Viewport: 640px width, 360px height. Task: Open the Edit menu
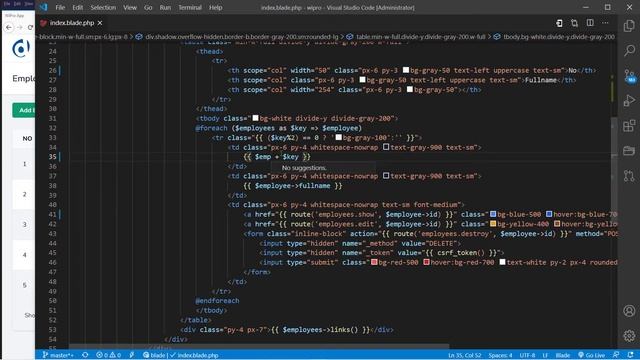(x=78, y=7)
